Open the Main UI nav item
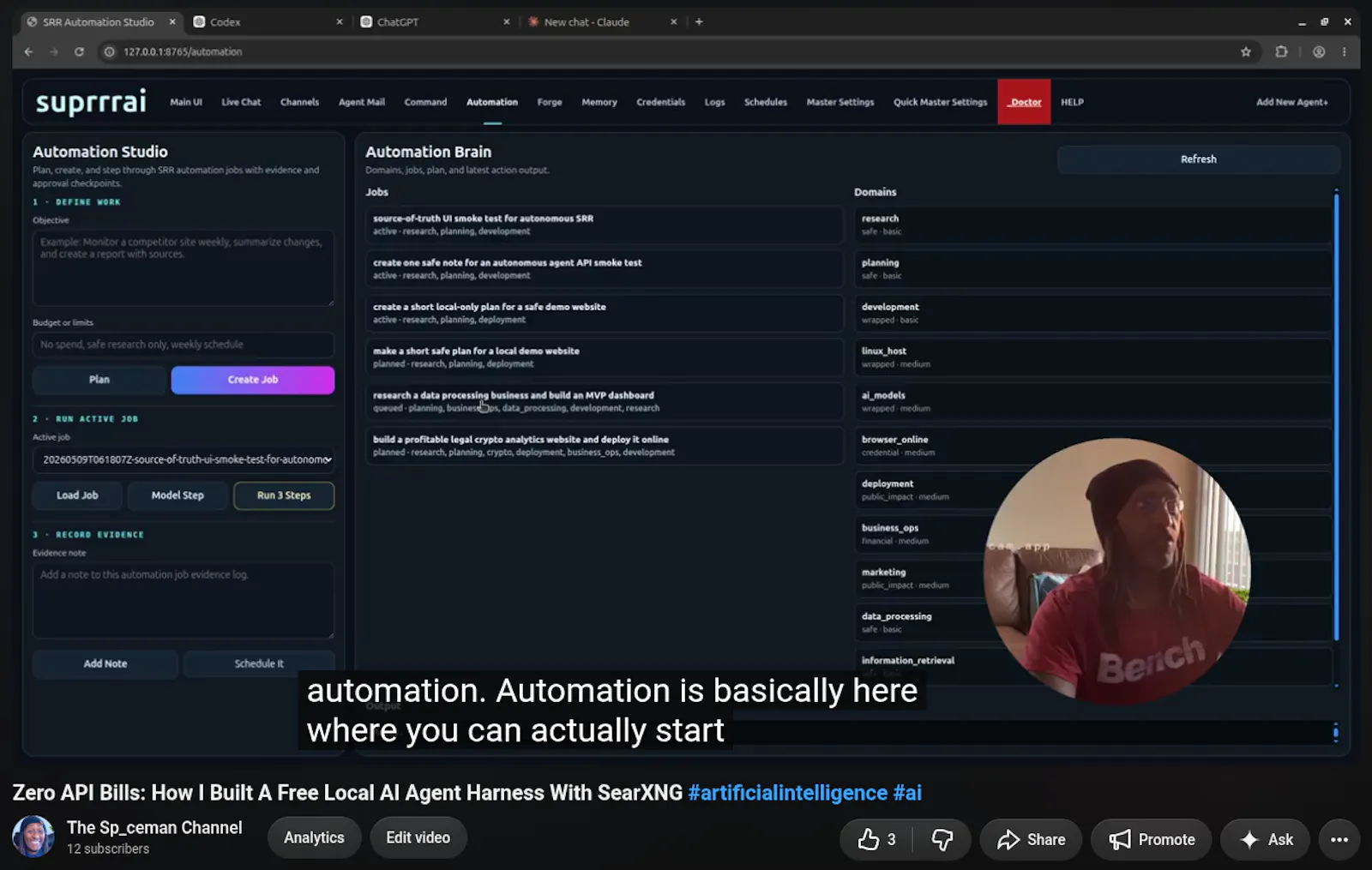The height and width of the screenshot is (870, 1372). [x=186, y=102]
